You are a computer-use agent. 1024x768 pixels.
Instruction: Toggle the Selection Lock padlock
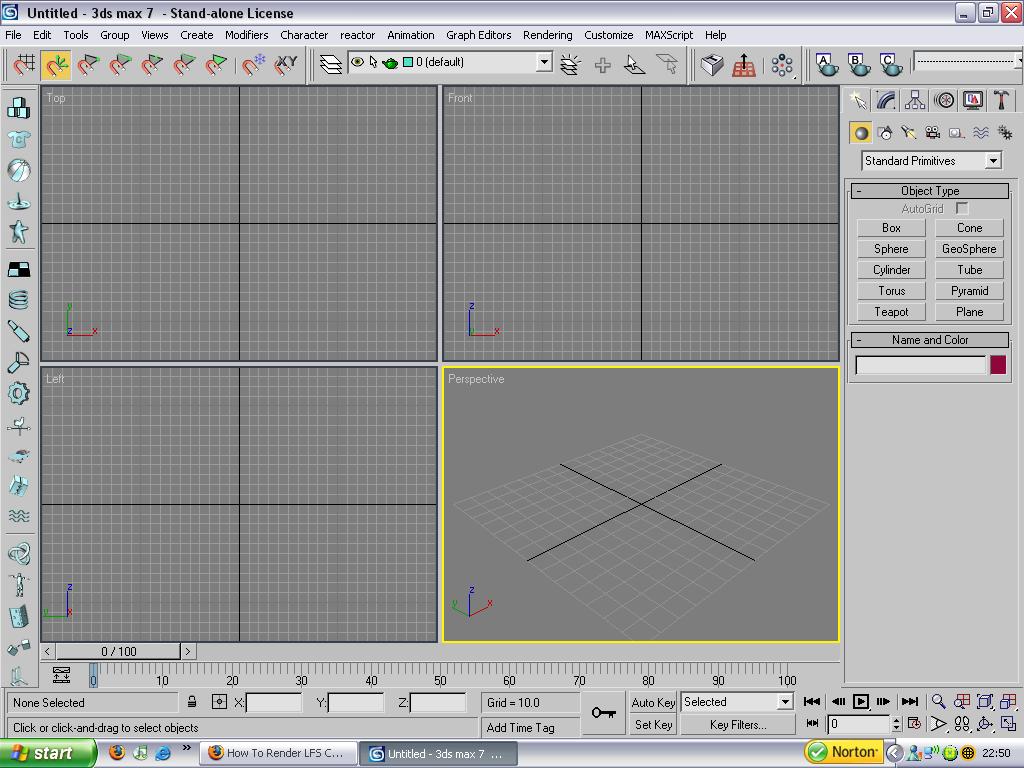tap(192, 702)
